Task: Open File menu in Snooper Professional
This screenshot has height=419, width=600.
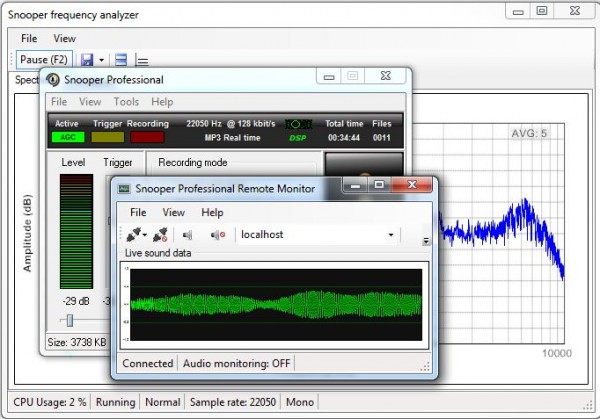Action: 59,102
